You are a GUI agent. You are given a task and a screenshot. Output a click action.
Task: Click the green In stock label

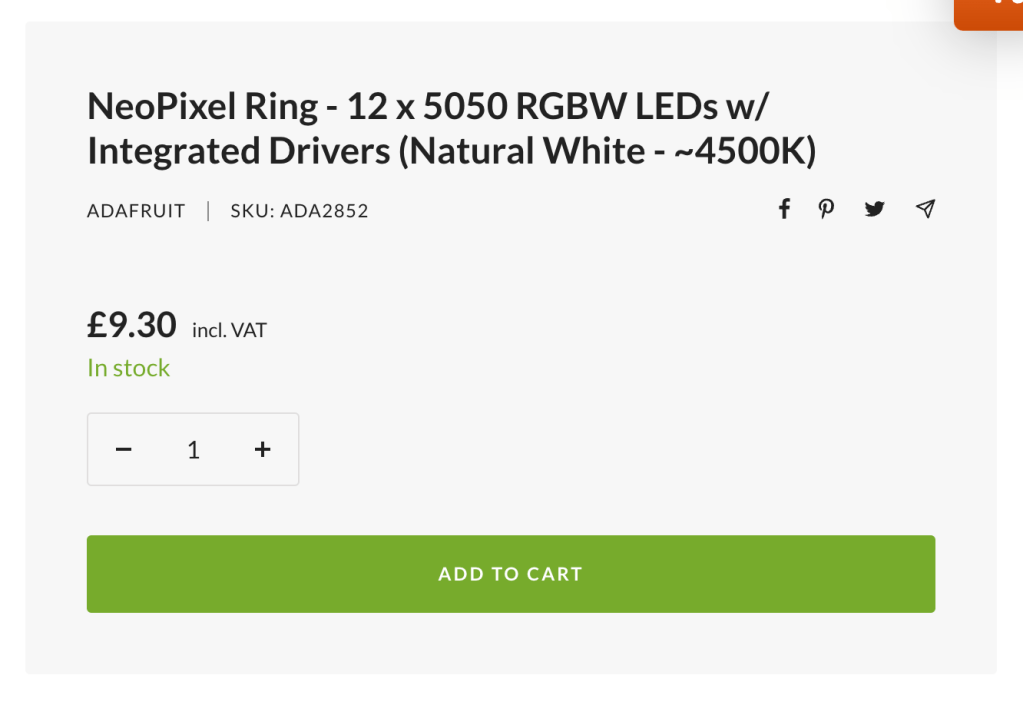pos(128,368)
